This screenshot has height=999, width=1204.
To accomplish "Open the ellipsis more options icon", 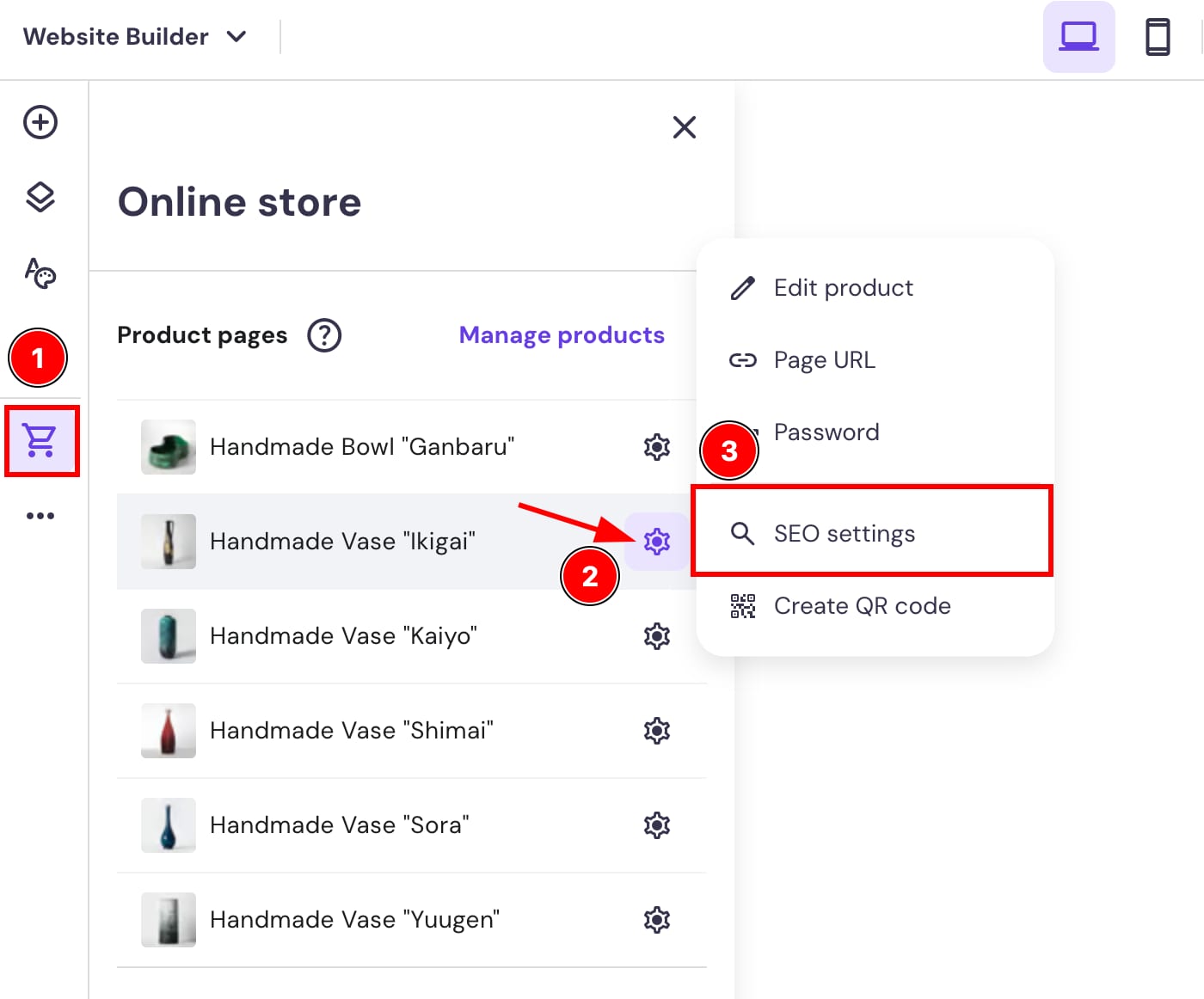I will click(40, 514).
